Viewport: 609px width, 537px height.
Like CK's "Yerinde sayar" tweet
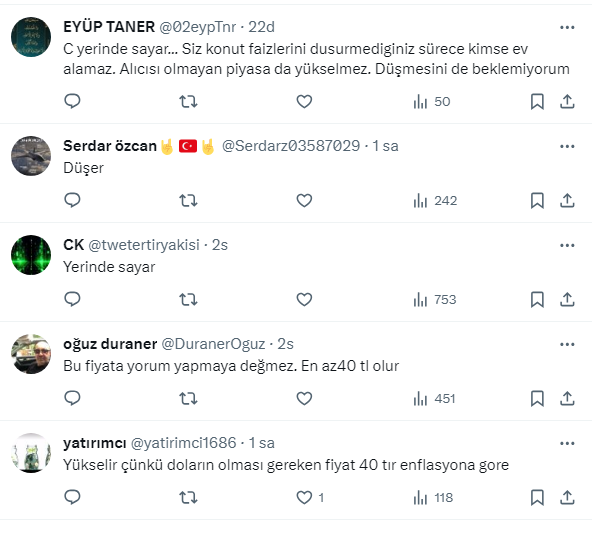(304, 299)
